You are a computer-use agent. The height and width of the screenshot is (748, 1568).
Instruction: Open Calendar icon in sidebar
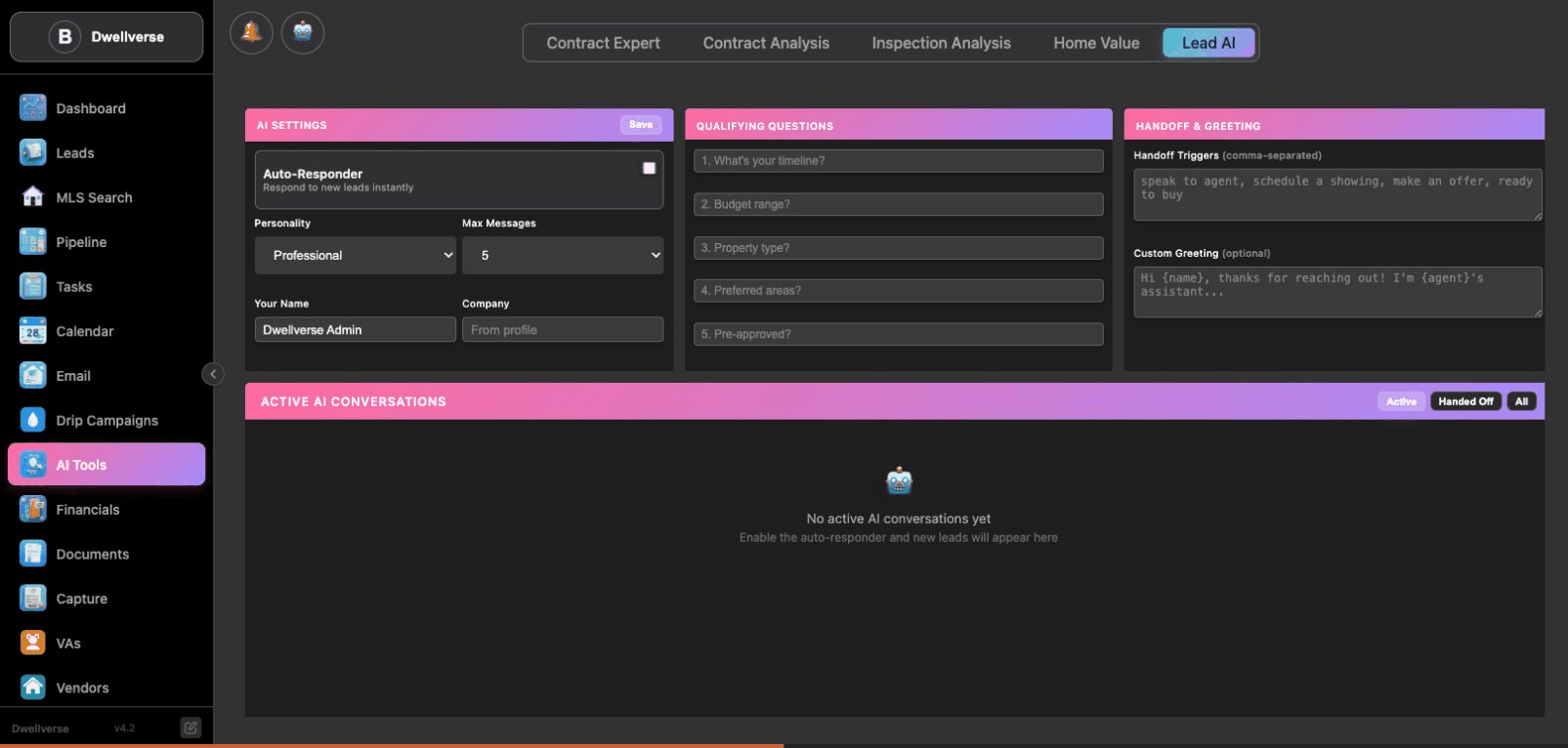(33, 331)
